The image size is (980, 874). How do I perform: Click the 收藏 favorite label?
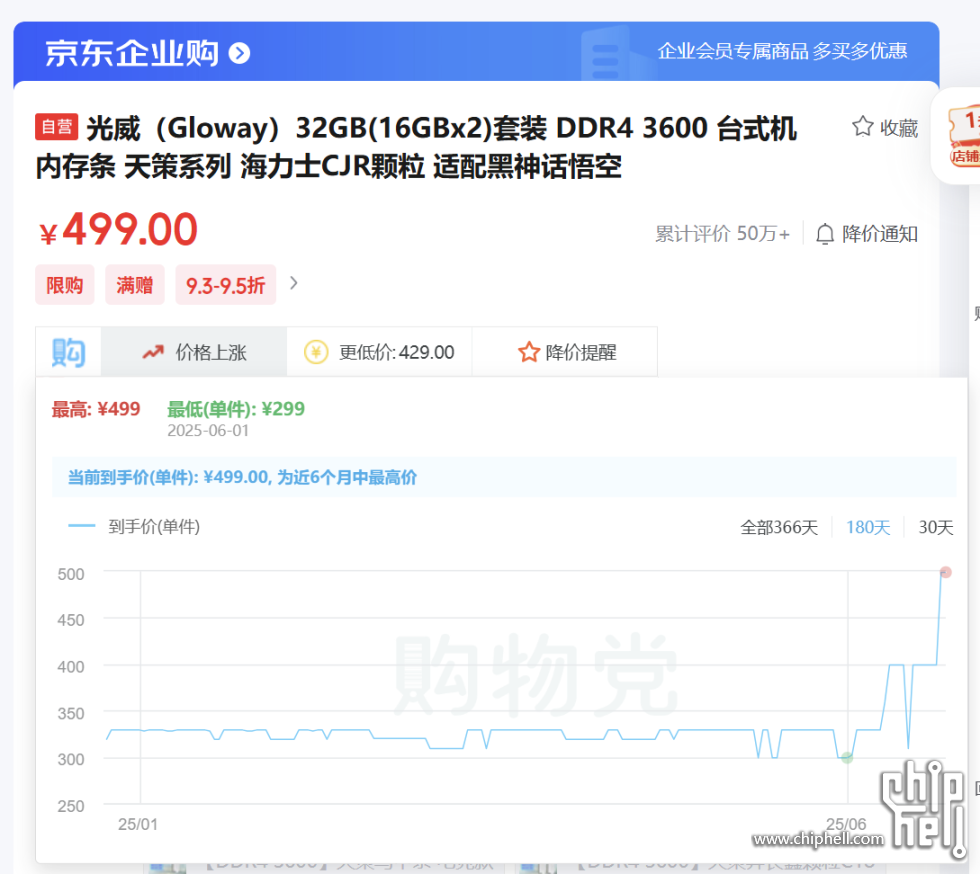tap(899, 128)
